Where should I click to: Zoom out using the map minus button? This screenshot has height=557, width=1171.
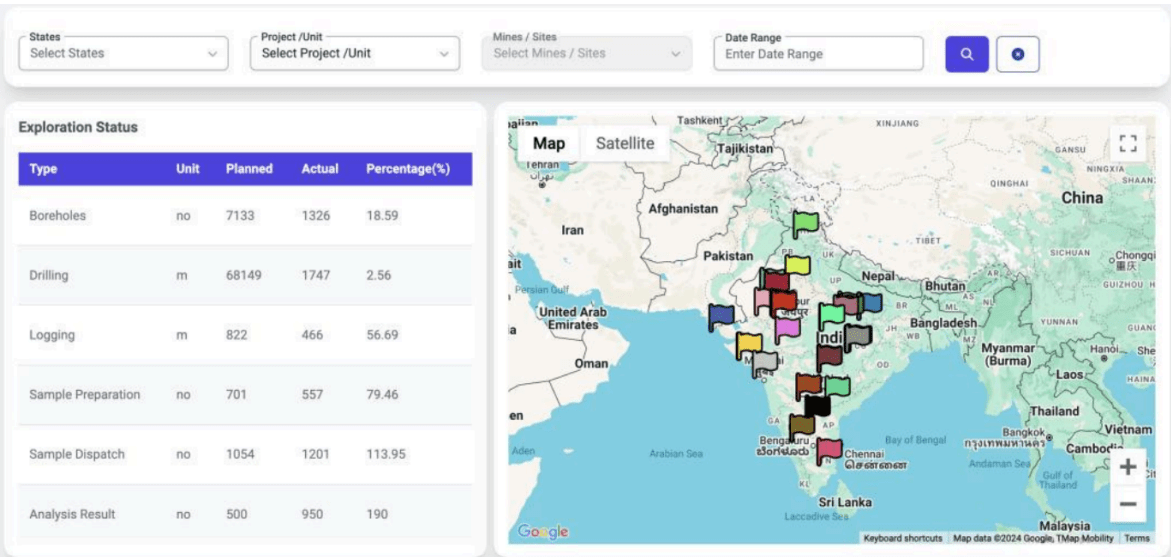point(1127,504)
